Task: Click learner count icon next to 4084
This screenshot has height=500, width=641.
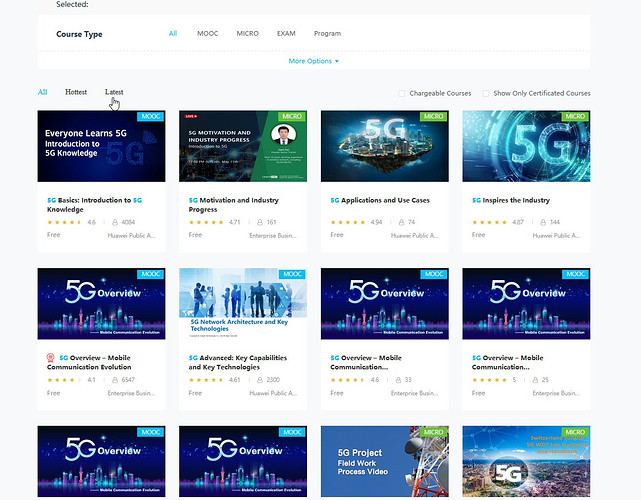Action: pyautogui.click(x=115, y=222)
